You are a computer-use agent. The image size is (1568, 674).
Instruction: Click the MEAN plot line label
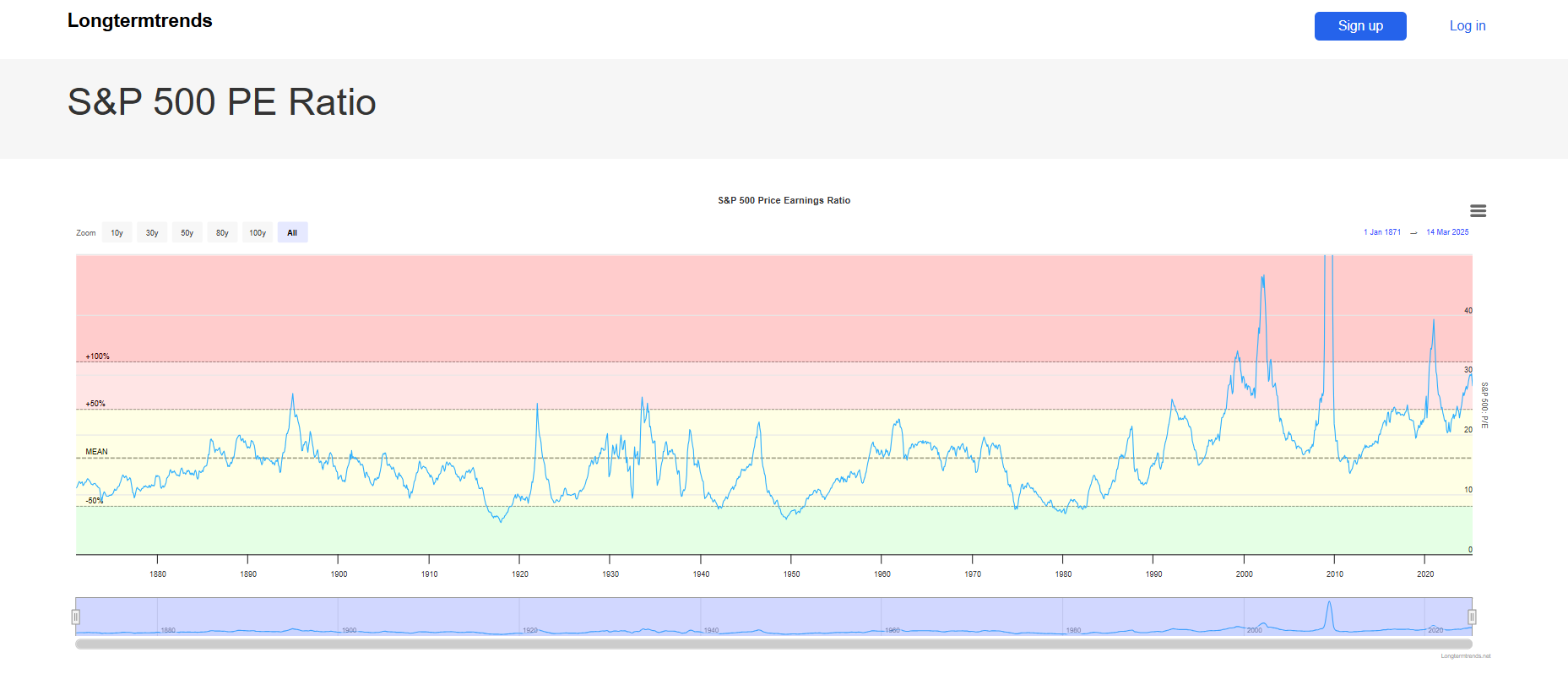(x=96, y=452)
